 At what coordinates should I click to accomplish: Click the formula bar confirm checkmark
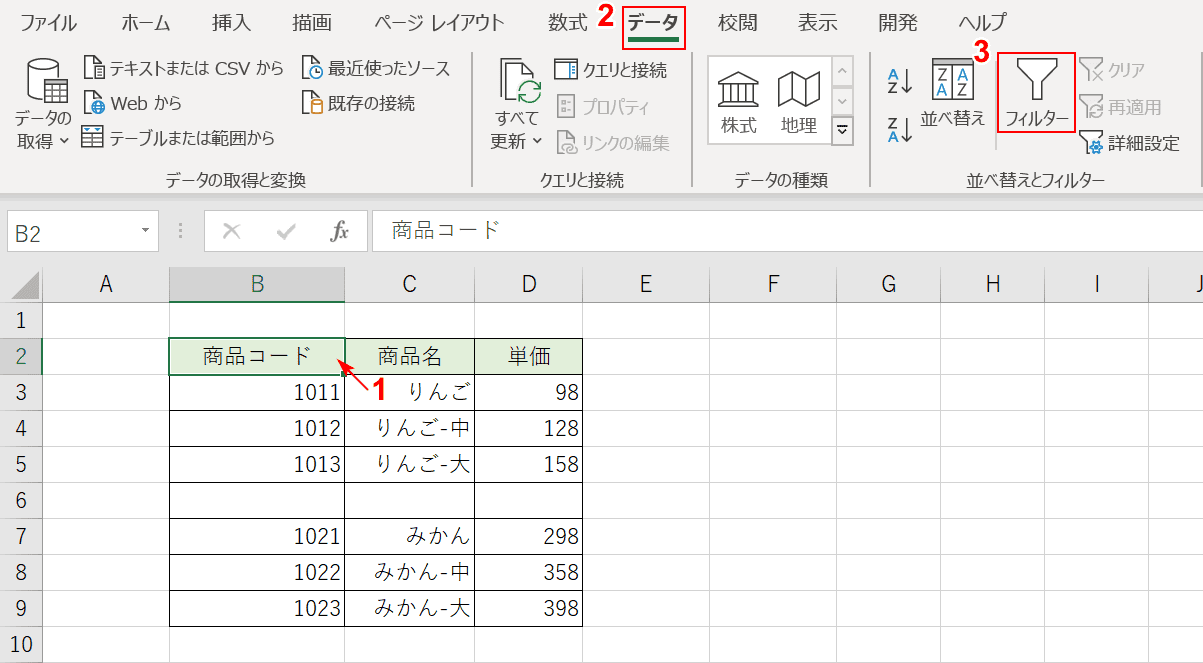[286, 231]
